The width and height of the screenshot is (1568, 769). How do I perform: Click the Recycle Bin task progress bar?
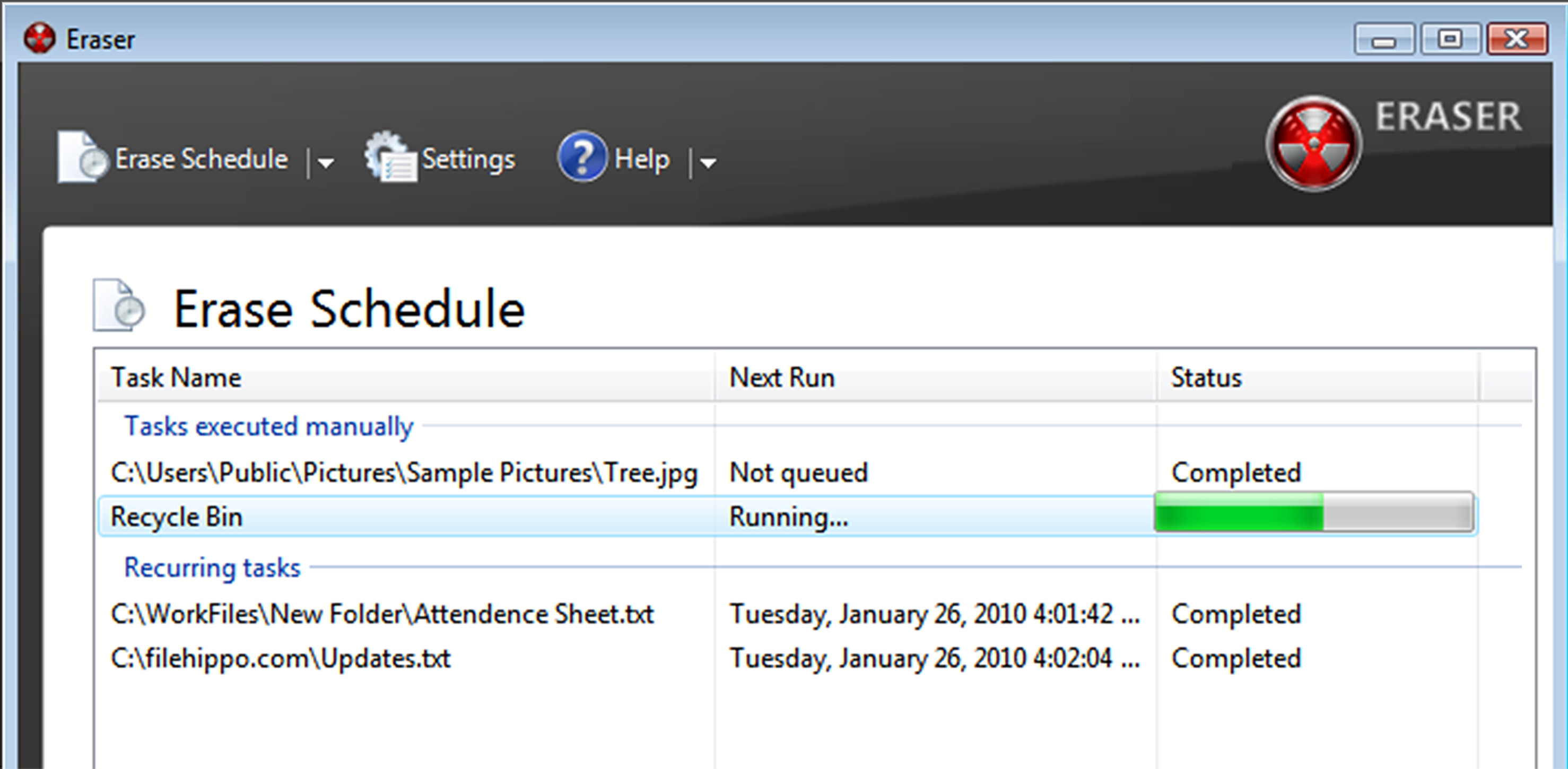1313,513
